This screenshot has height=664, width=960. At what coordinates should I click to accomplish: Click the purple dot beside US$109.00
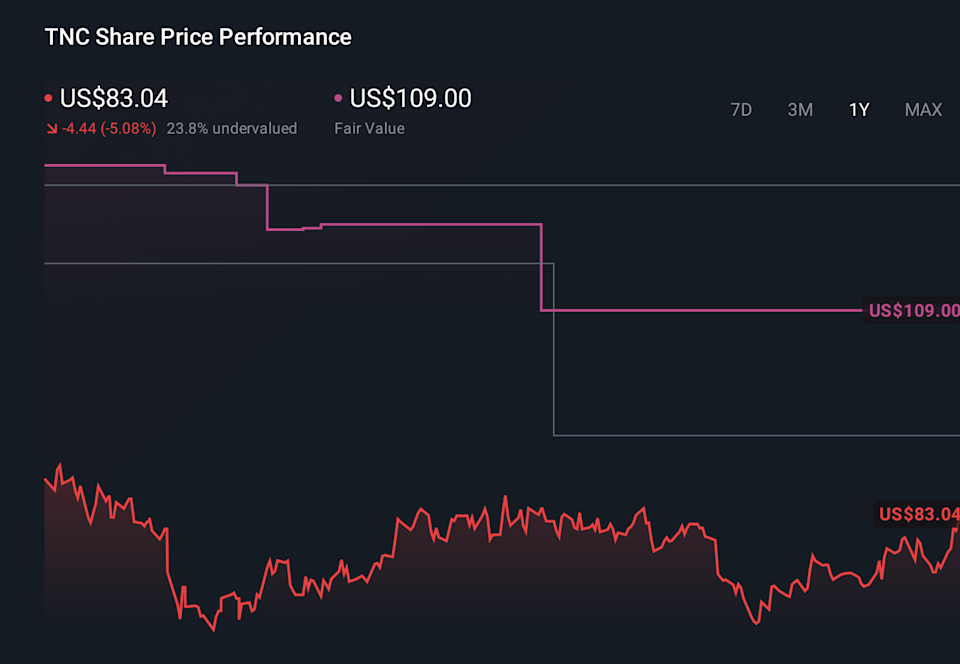(x=337, y=97)
